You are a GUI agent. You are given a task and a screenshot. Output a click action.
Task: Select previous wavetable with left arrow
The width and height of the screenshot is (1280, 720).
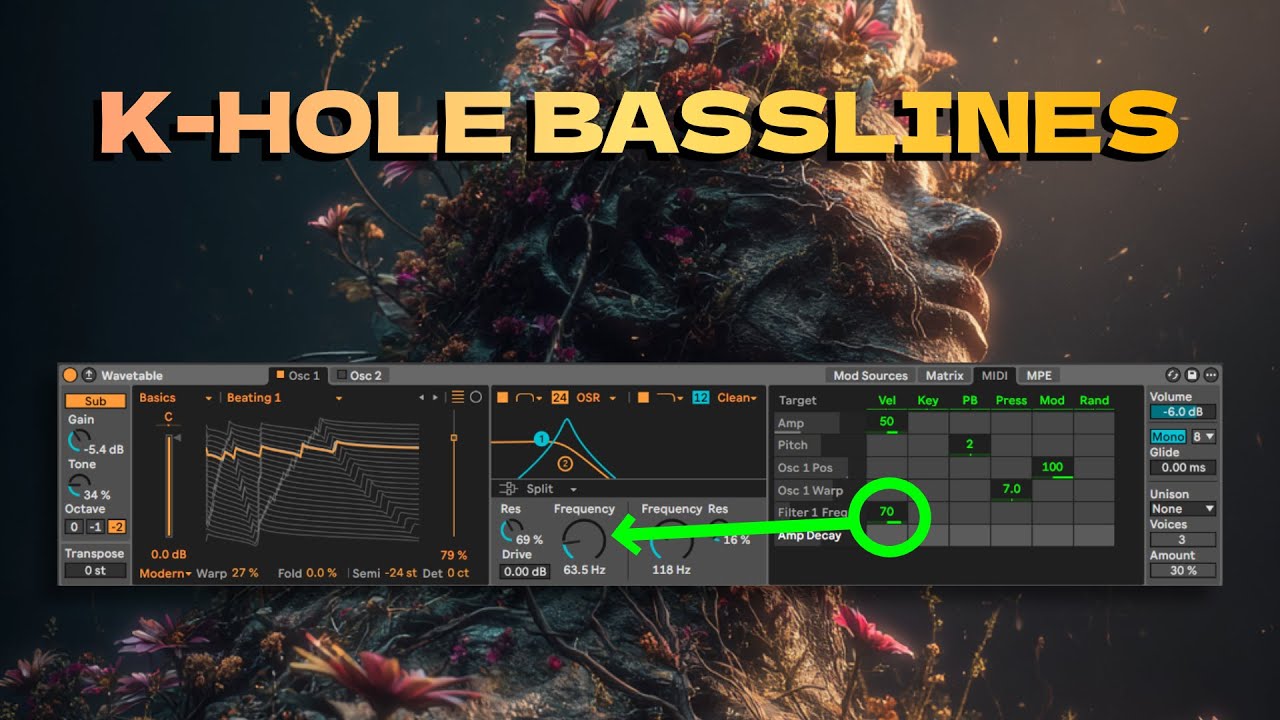tap(422, 398)
